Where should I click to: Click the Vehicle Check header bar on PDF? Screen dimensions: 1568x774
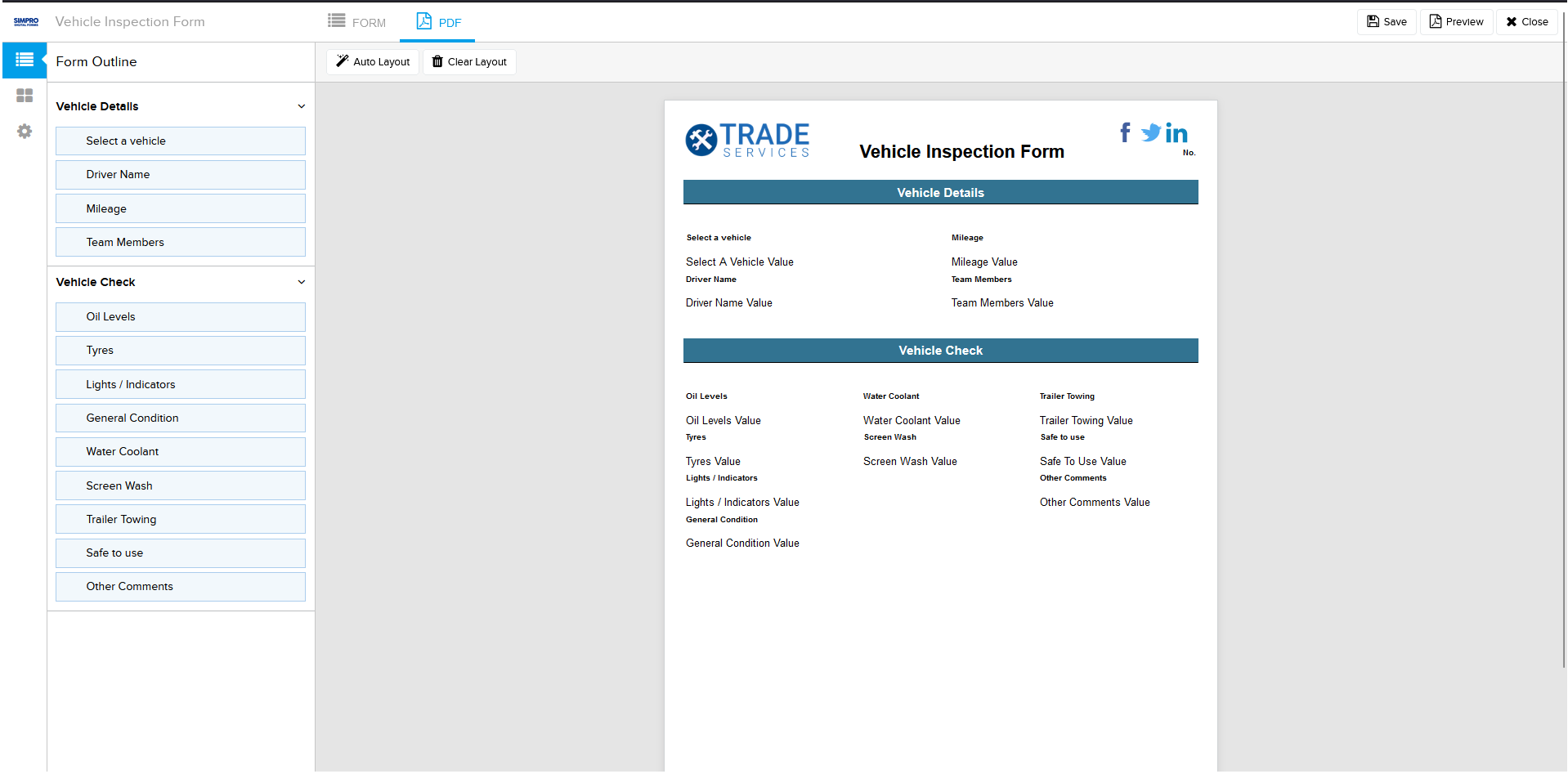[x=940, y=351]
